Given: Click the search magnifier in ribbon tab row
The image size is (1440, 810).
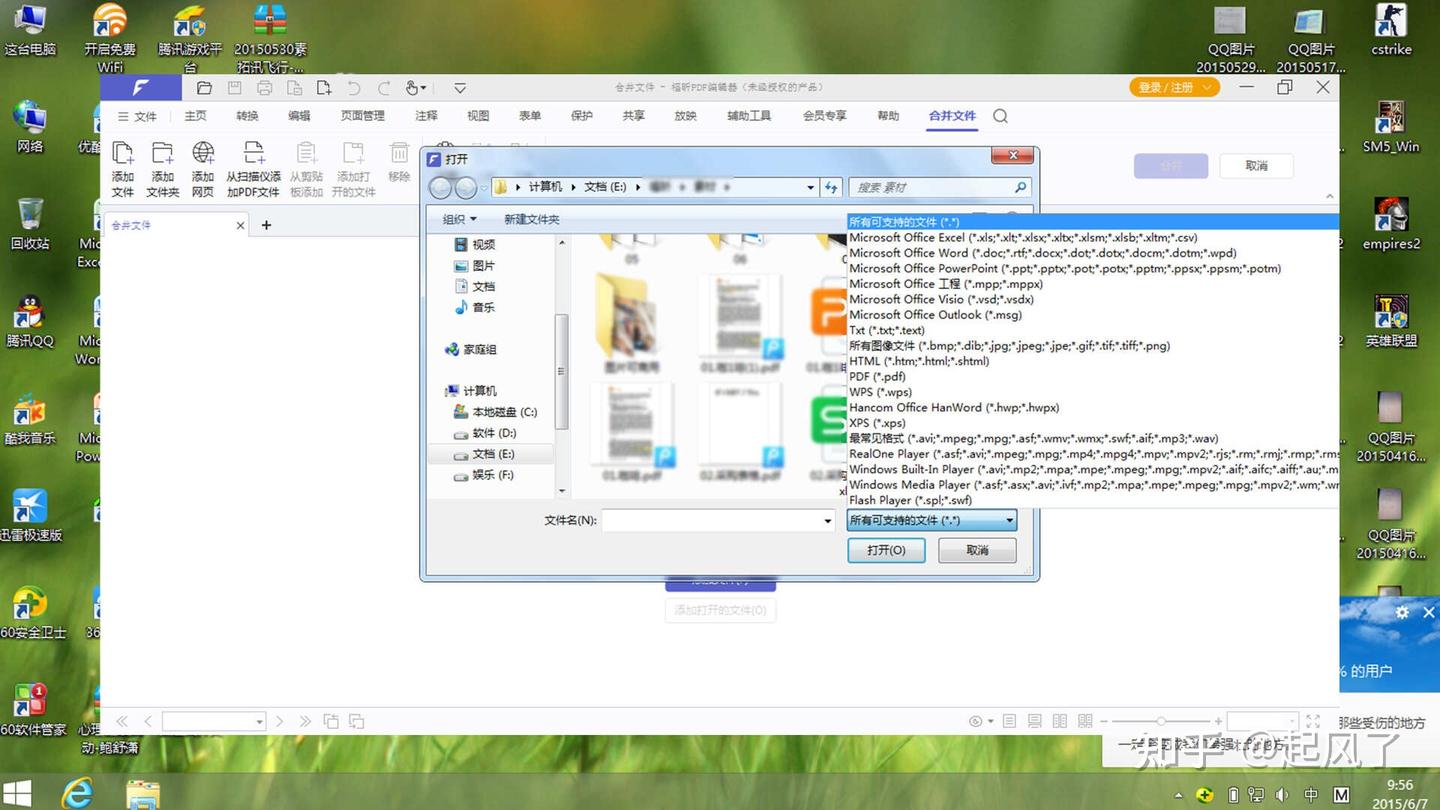Looking at the screenshot, I should 1000,116.
